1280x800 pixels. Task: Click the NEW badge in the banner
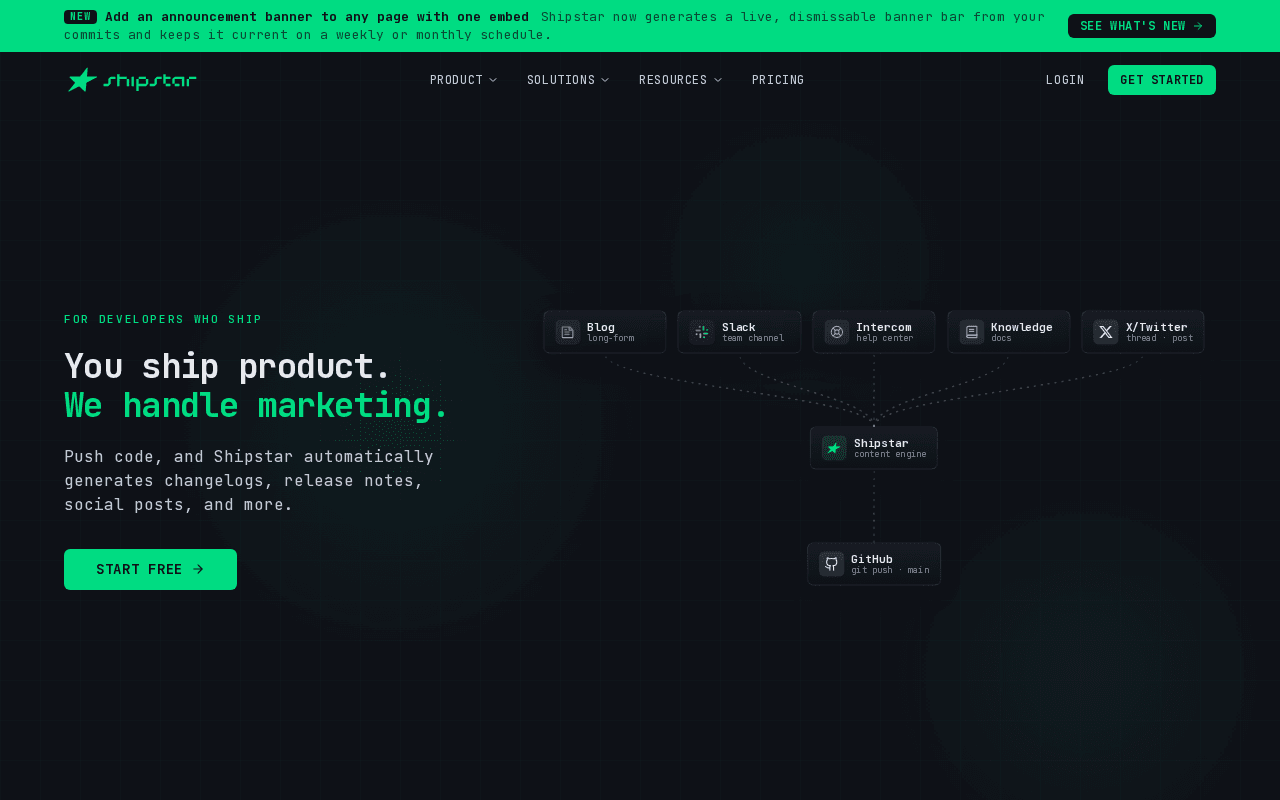80,17
